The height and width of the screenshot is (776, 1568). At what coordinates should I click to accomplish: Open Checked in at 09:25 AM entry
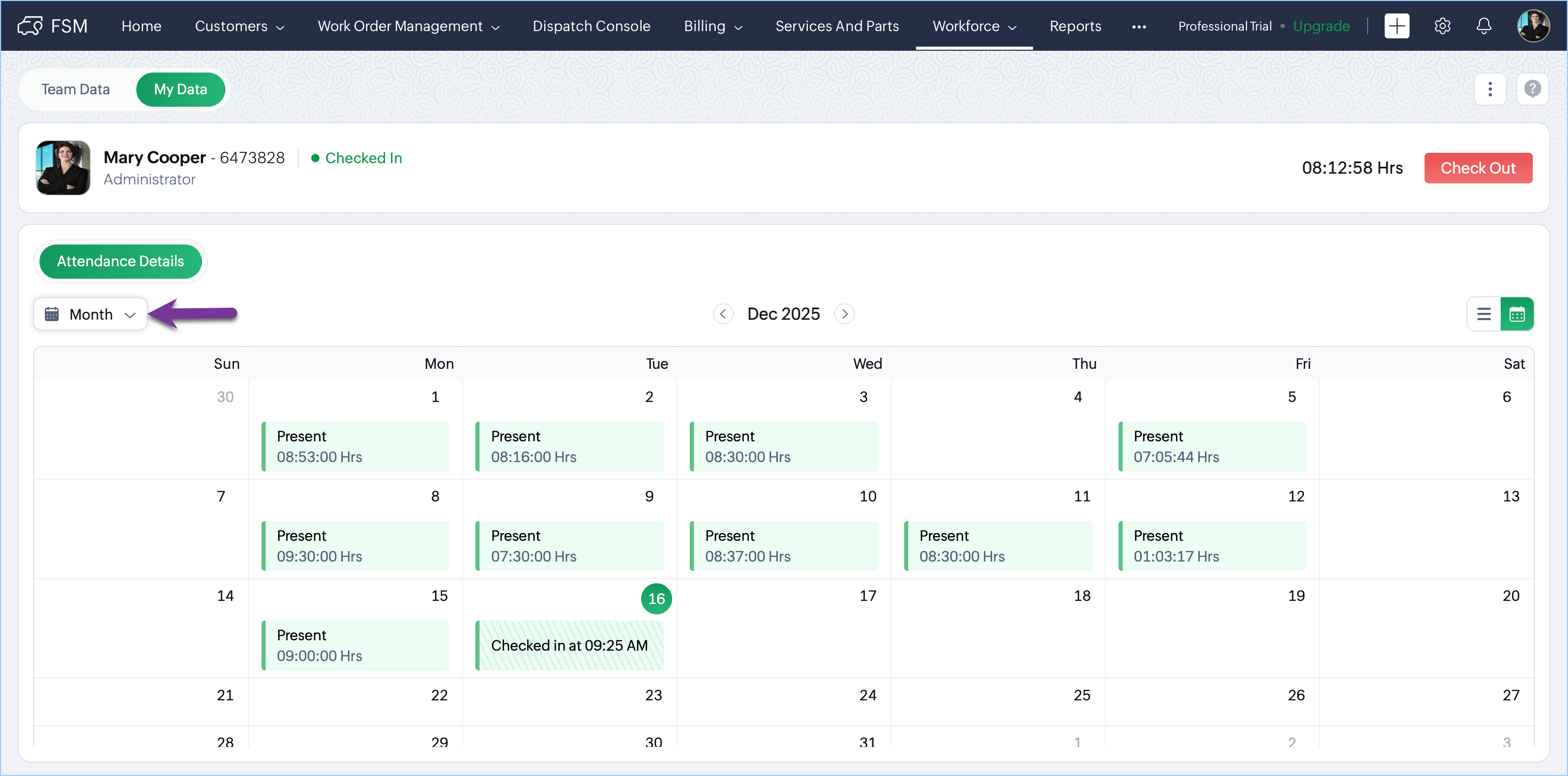pyautogui.click(x=569, y=645)
